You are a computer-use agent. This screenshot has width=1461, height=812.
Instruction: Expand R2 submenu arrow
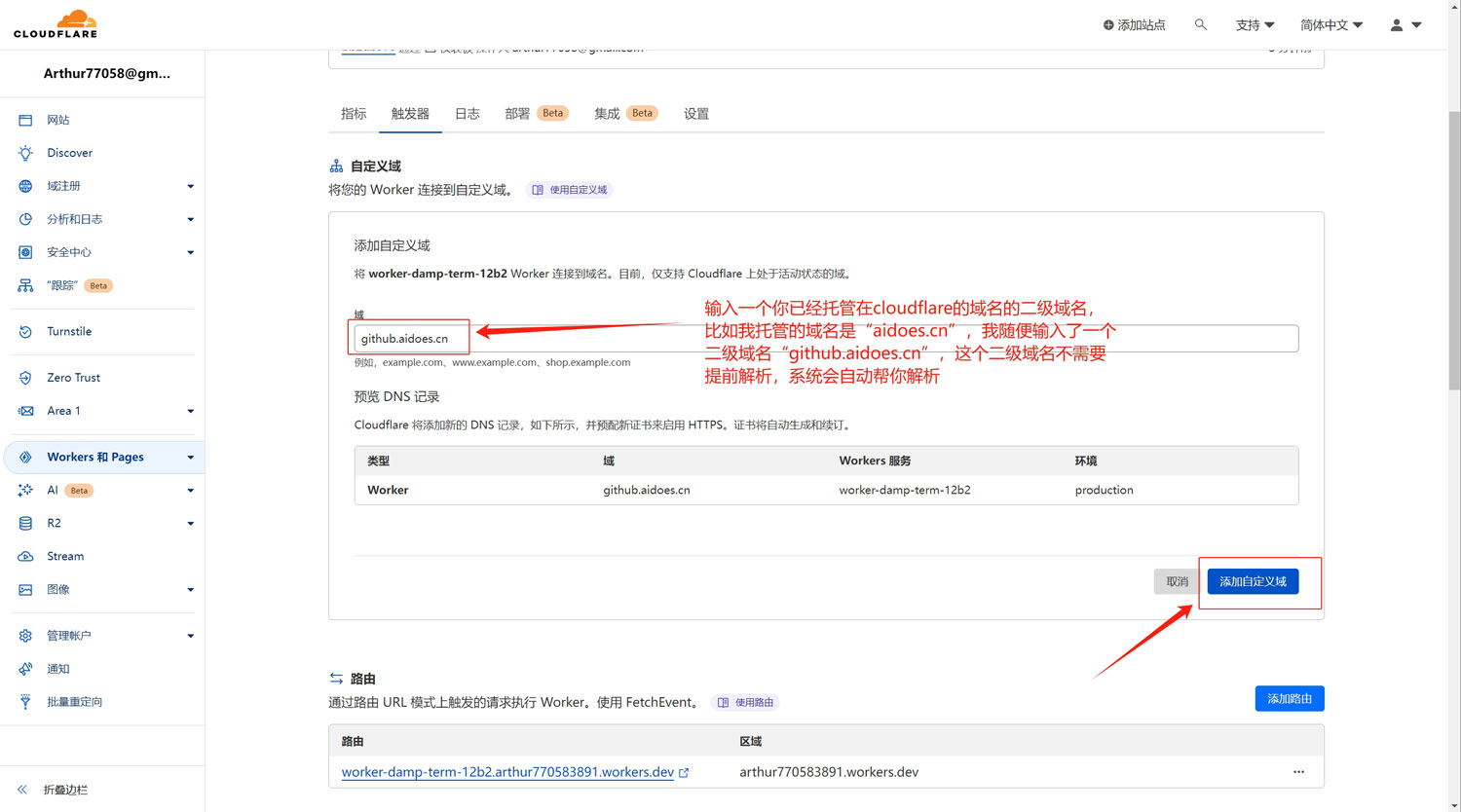(190, 523)
